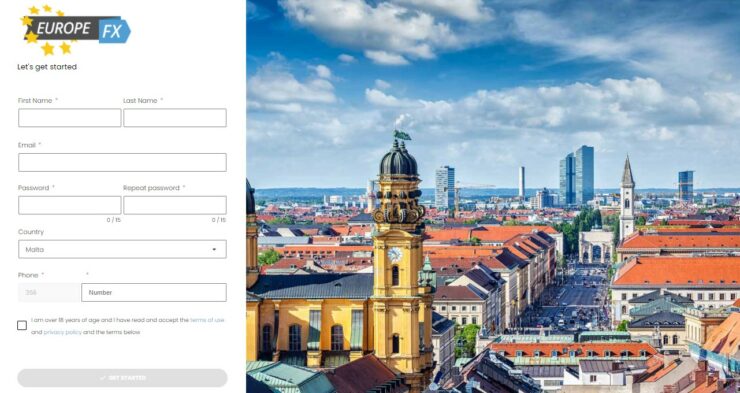Focus the Last Name input field
The height and width of the screenshot is (393, 740).
pos(175,118)
